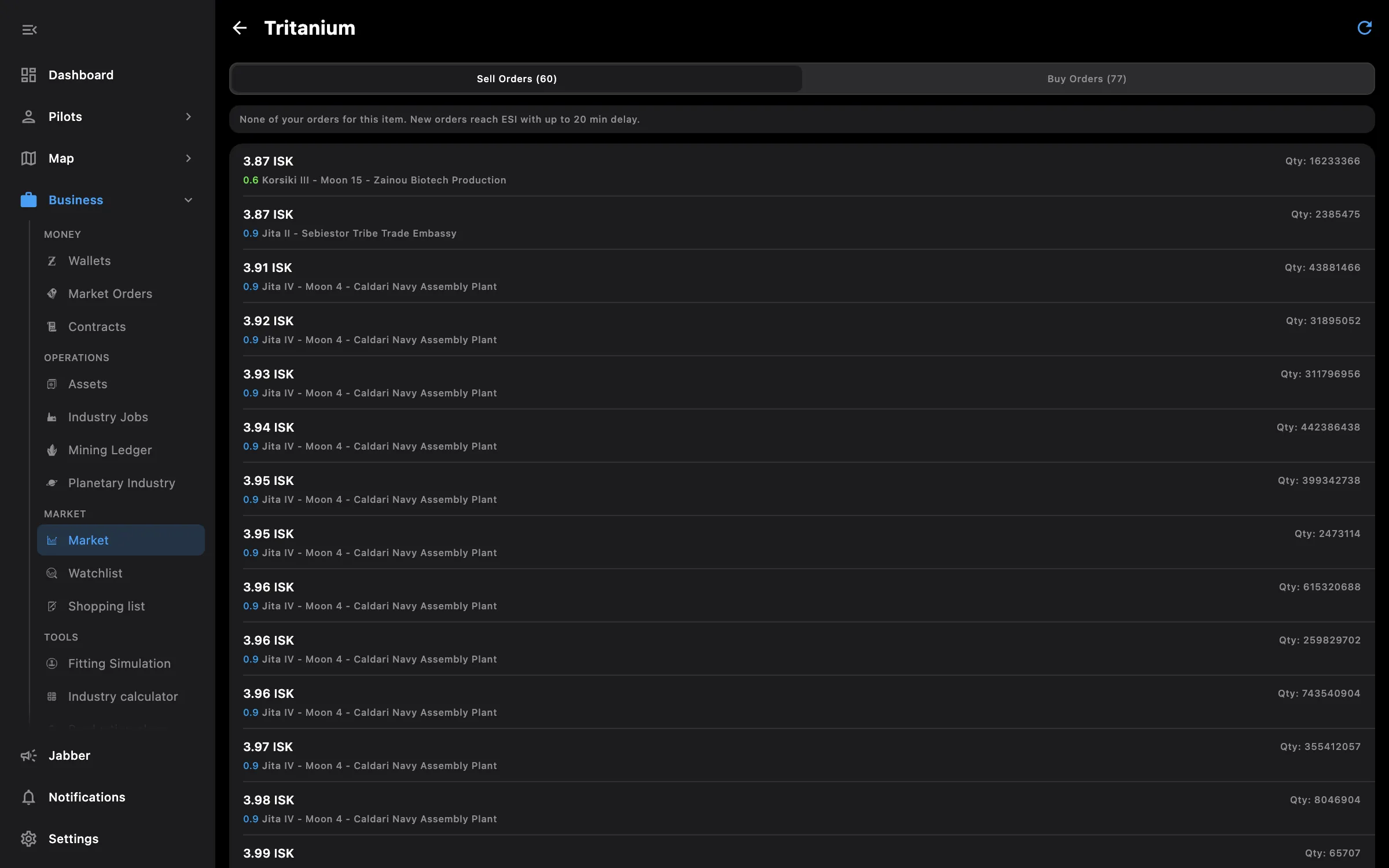The image size is (1389, 868).
Task: Click the Pilots person icon
Action: pos(28,116)
